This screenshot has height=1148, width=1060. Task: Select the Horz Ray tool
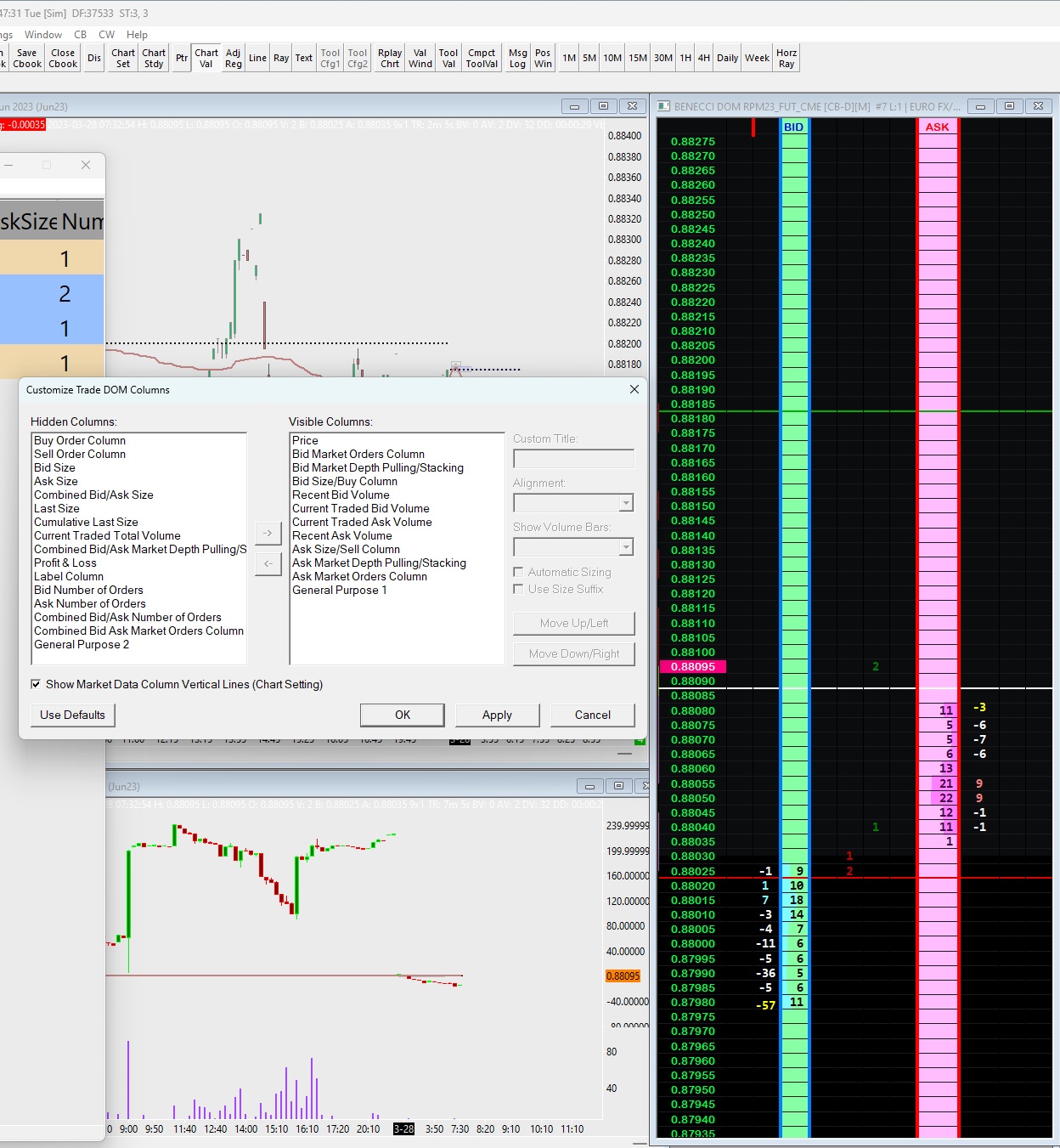[787, 58]
